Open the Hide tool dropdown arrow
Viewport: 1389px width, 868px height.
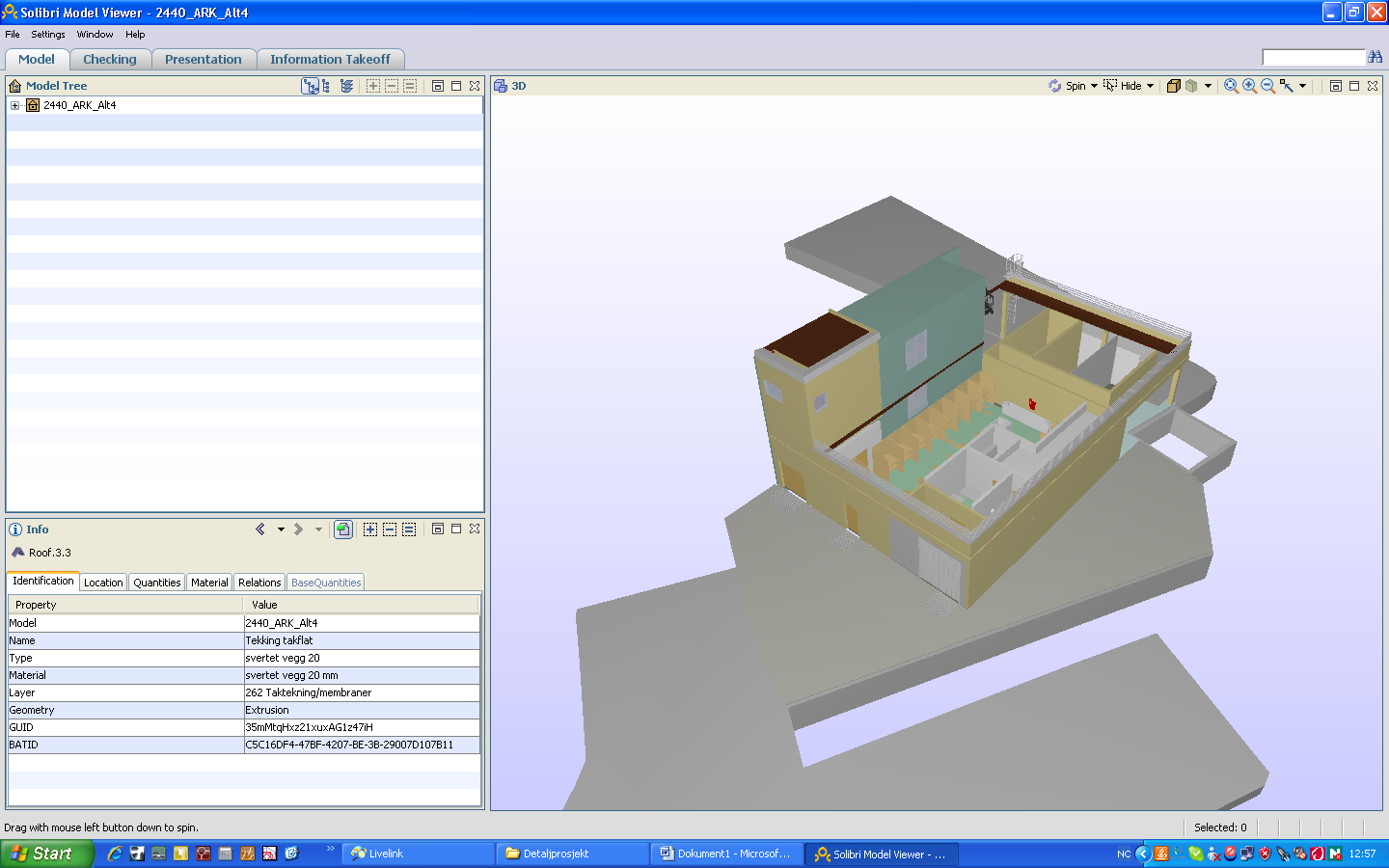pyautogui.click(x=1150, y=86)
